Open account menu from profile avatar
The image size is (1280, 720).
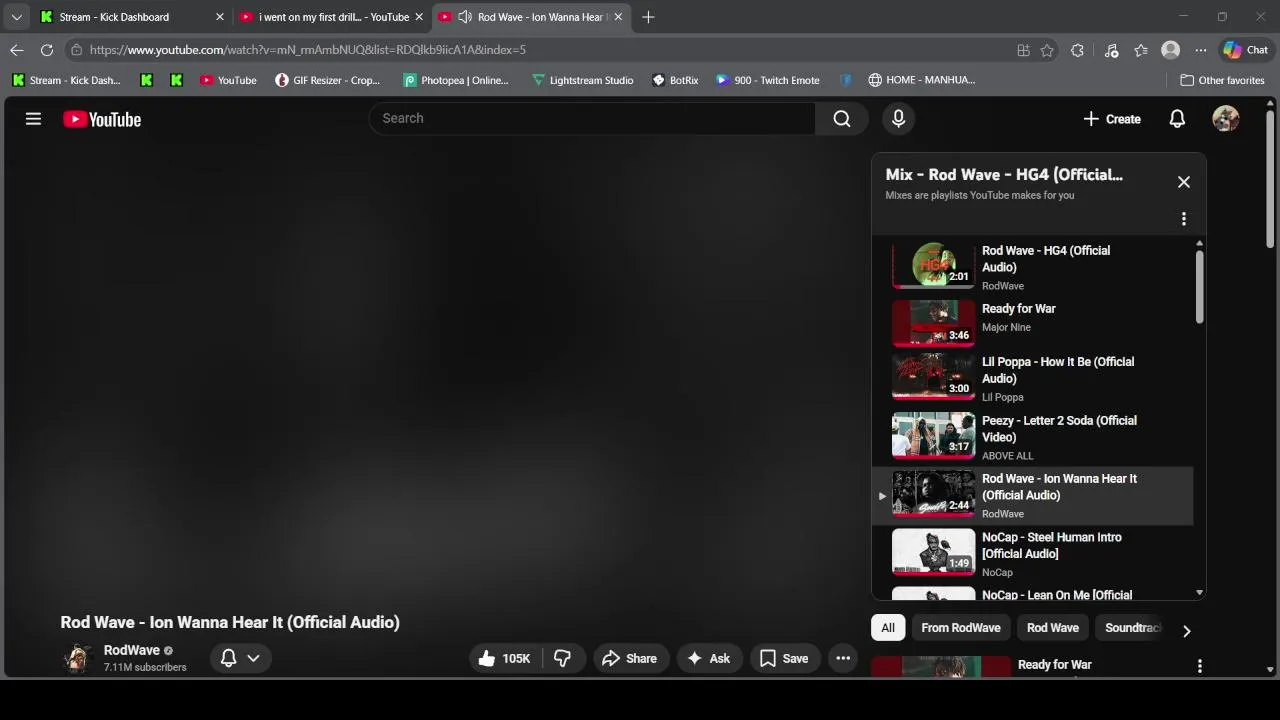[1226, 119]
